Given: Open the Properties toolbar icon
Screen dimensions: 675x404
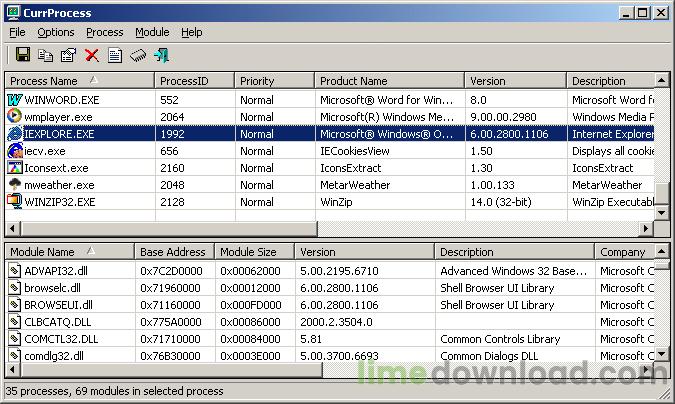Looking at the screenshot, I should [68, 55].
